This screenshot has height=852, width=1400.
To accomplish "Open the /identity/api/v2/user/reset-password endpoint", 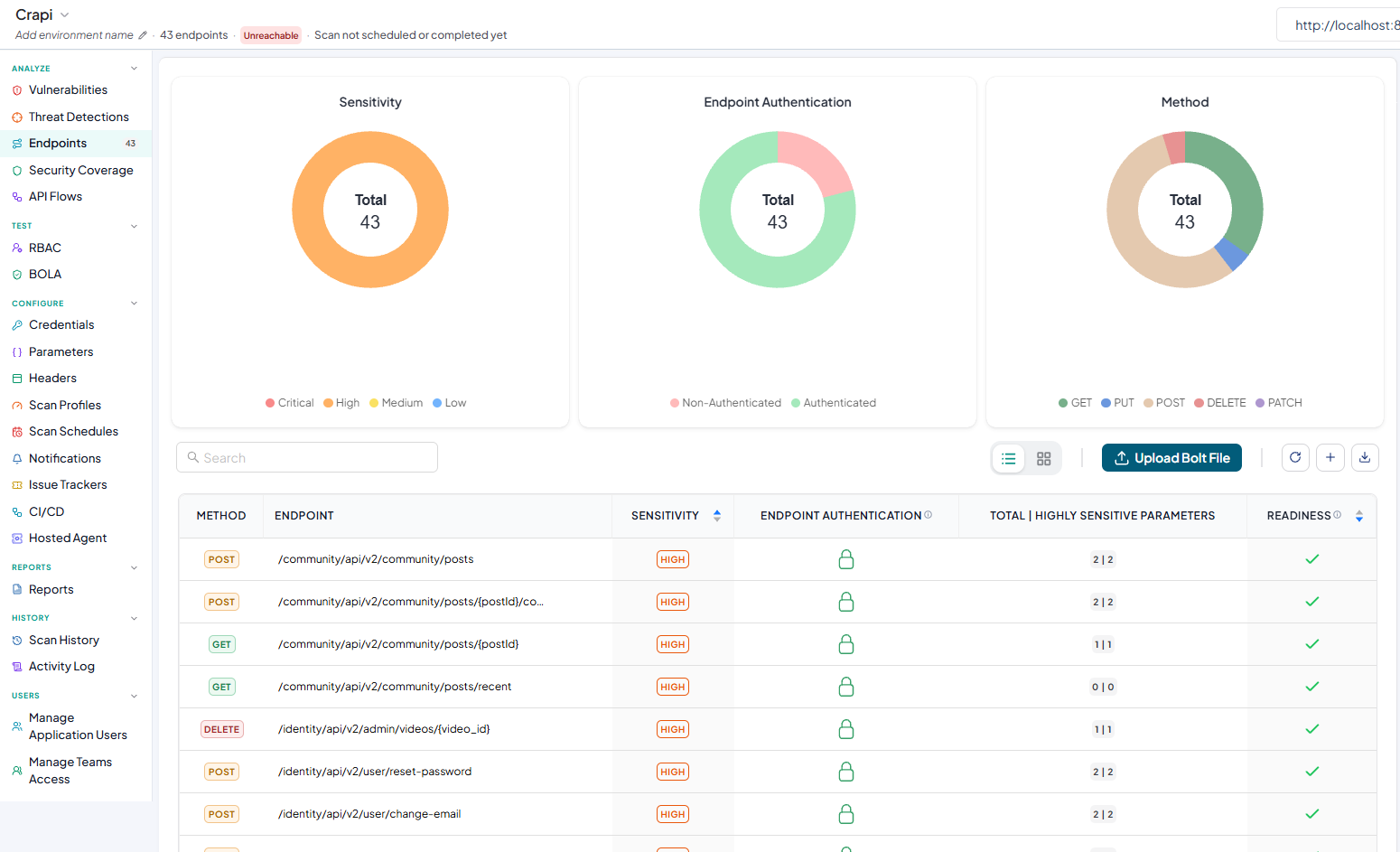I will pyautogui.click(x=375, y=772).
